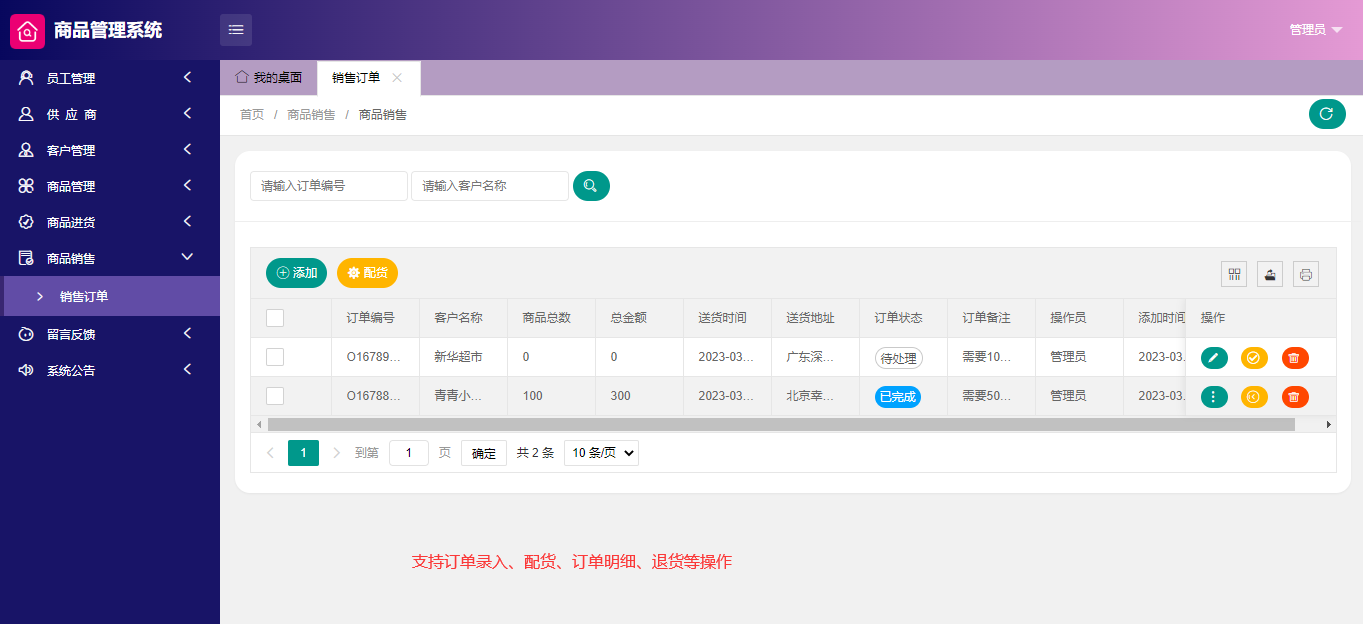Click the 留言反馈 sidebar icon

click(26, 334)
